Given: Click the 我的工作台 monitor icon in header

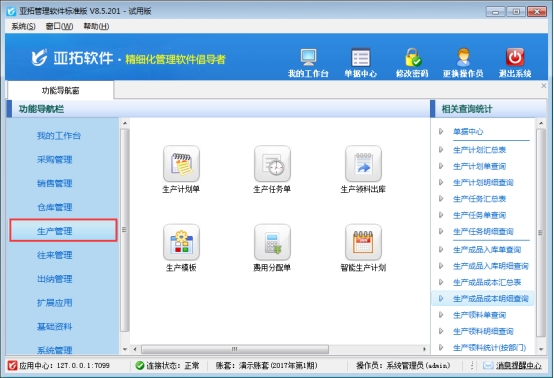Looking at the screenshot, I should click(308, 57).
